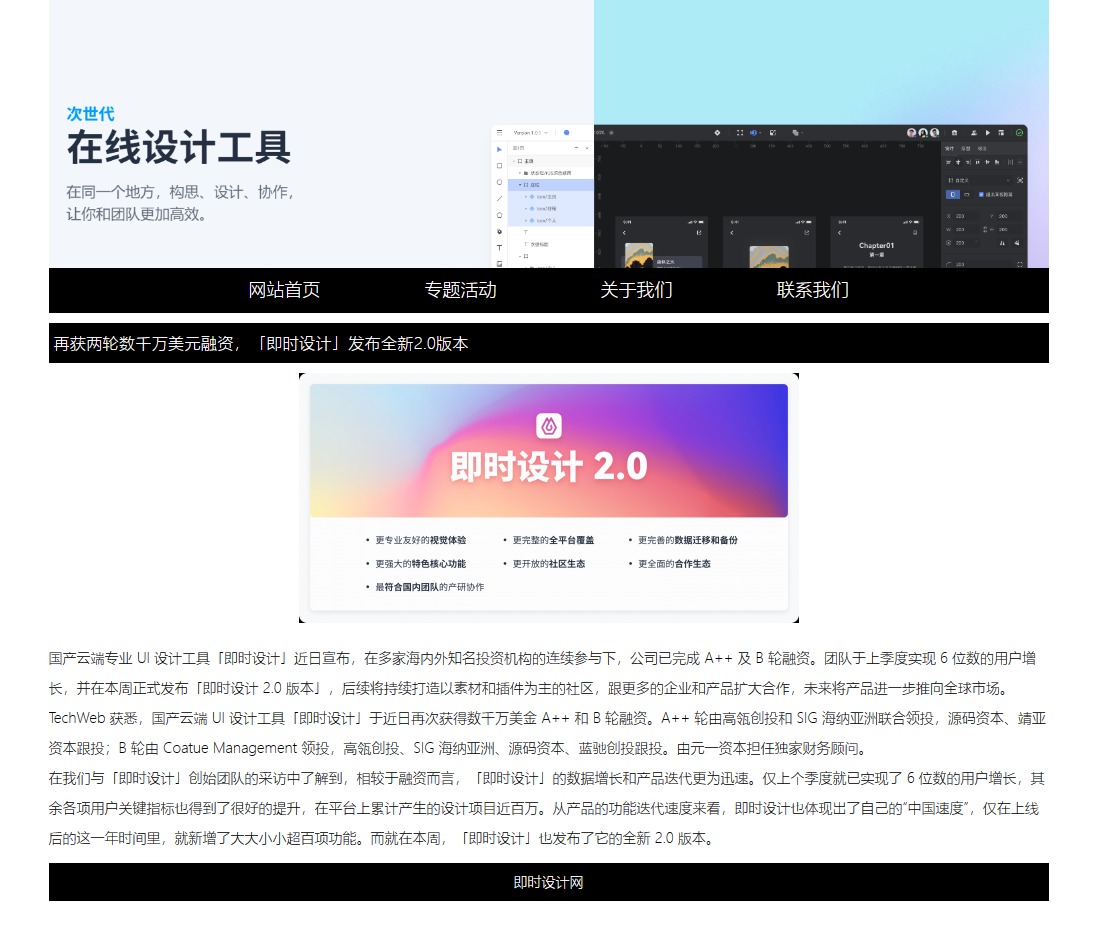Viewport: 1097px width, 937px height.
Task: Click the green checkmark status icon
Action: [x=1019, y=132]
